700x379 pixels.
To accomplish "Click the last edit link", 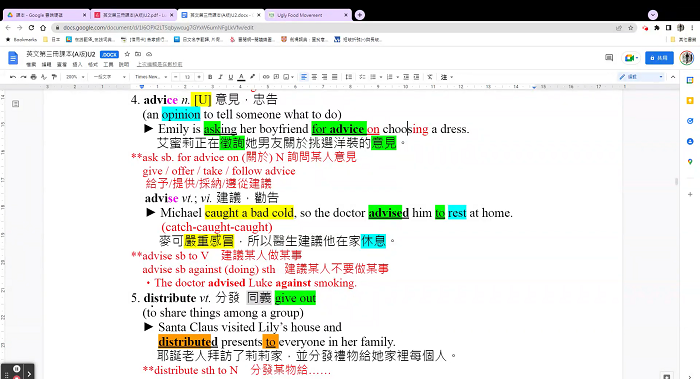I will point(160,64).
